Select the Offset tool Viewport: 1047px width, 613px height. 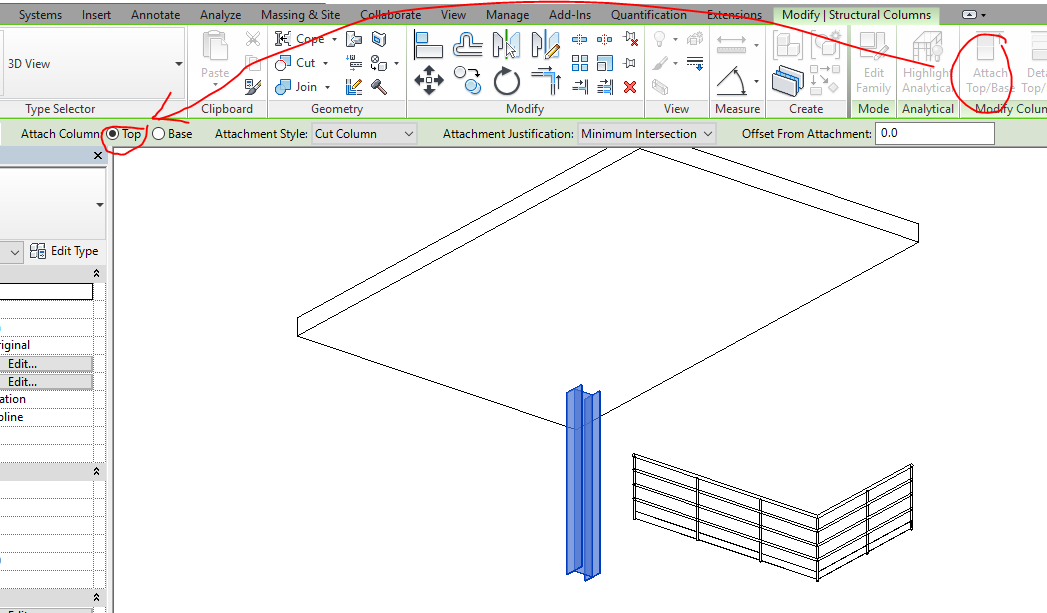[466, 44]
